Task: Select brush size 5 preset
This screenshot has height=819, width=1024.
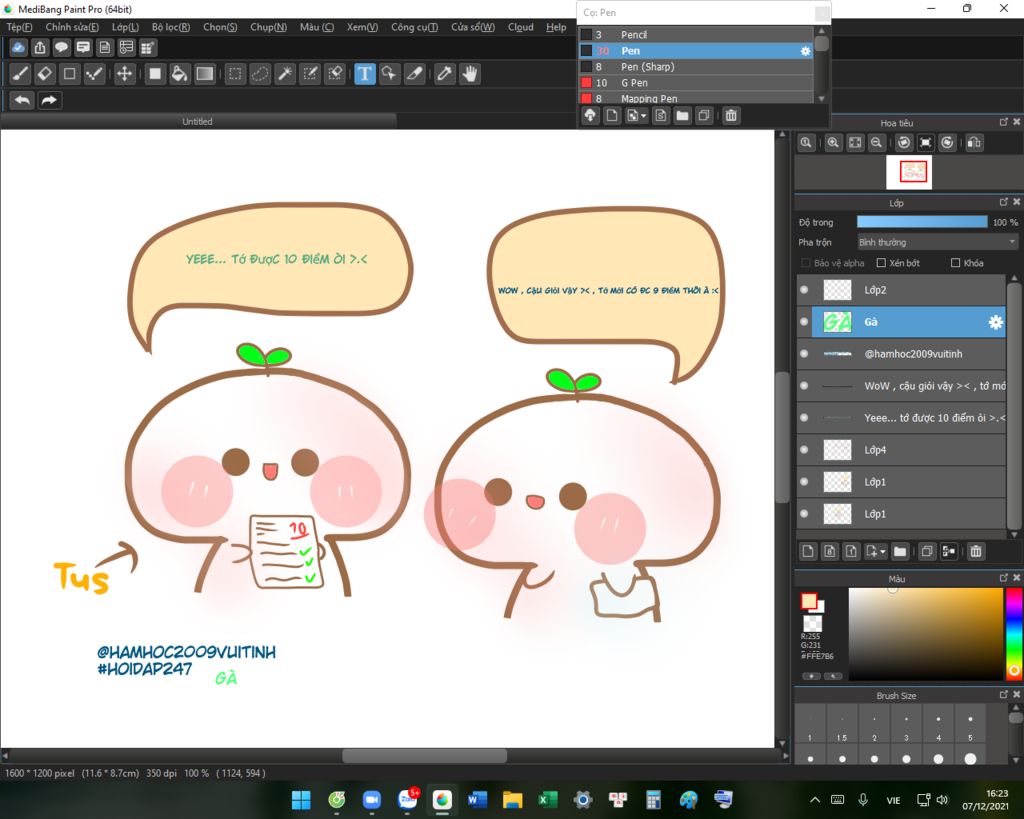Action: (x=970, y=726)
